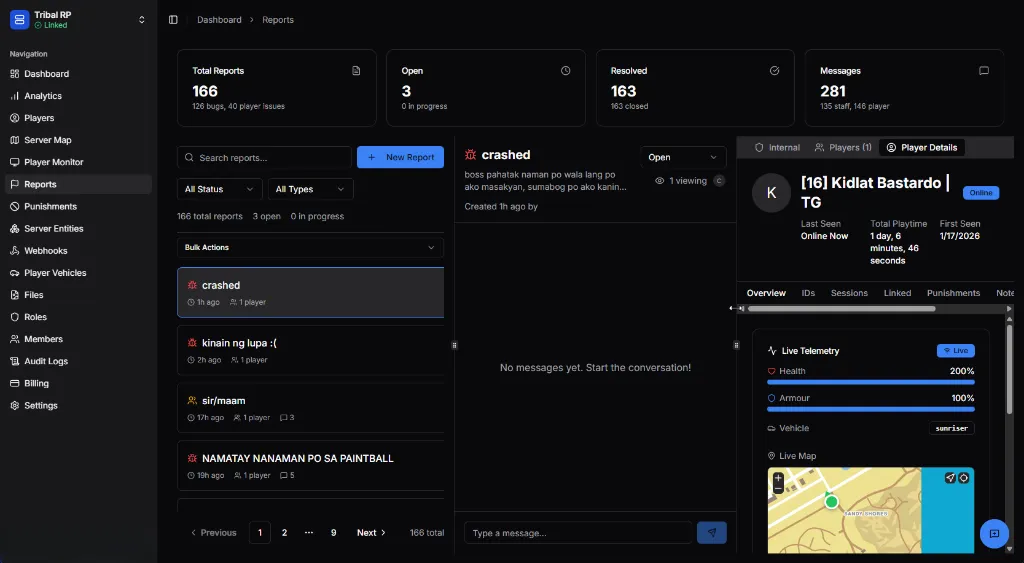
Task: Select the crashed report in the list
Action: 310,293
